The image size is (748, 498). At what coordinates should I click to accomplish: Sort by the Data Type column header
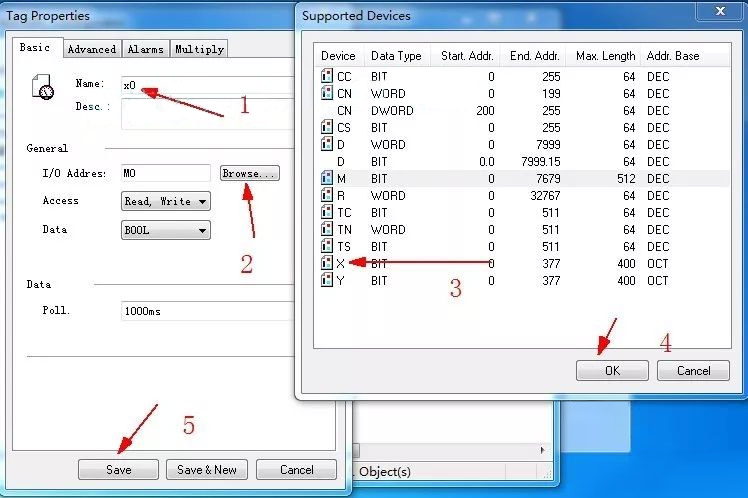coord(396,56)
